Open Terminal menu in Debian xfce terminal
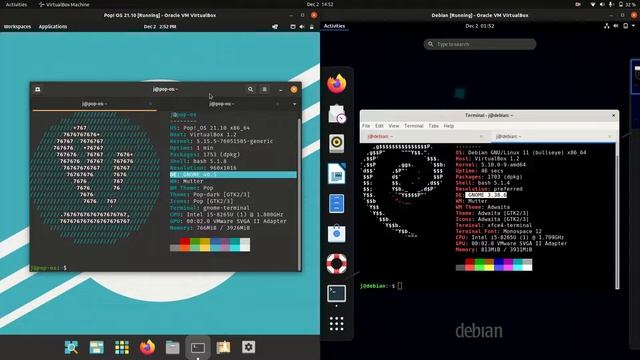Image resolution: width=640 pixels, height=360 pixels. pyautogui.click(x=414, y=126)
